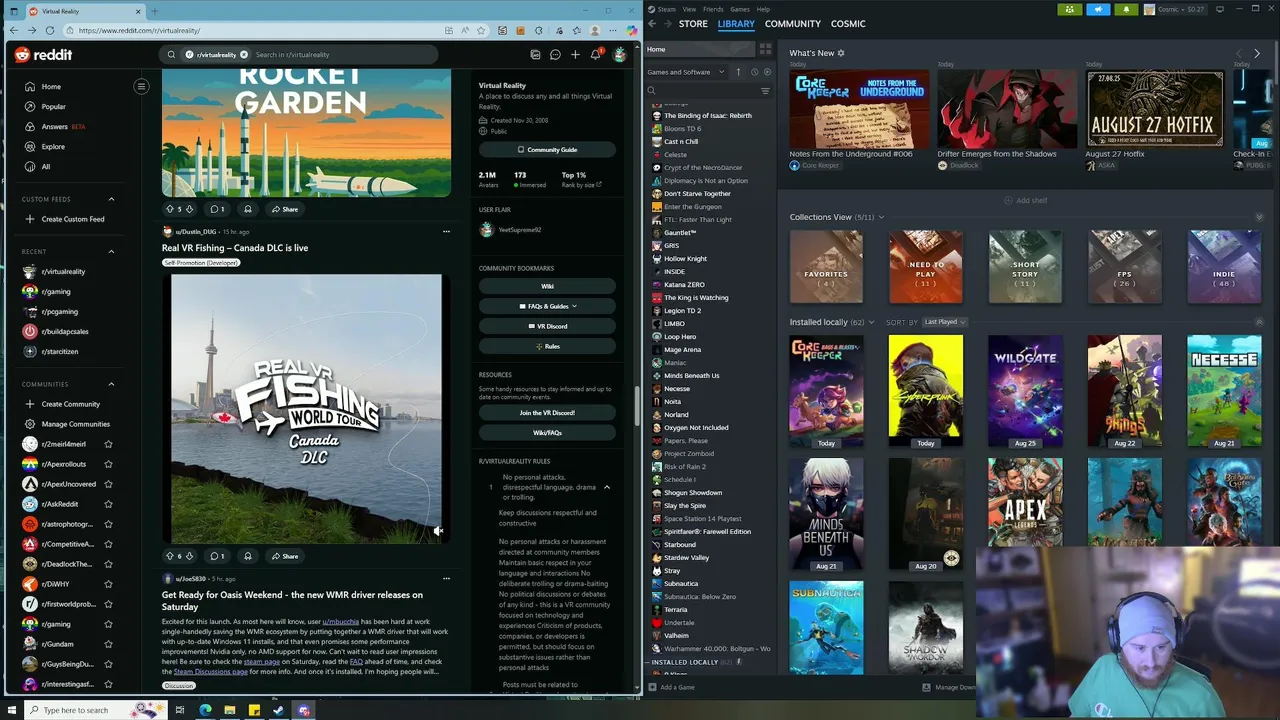1280x720 pixels.
Task: Refresh the browser page
Action: pos(50,30)
